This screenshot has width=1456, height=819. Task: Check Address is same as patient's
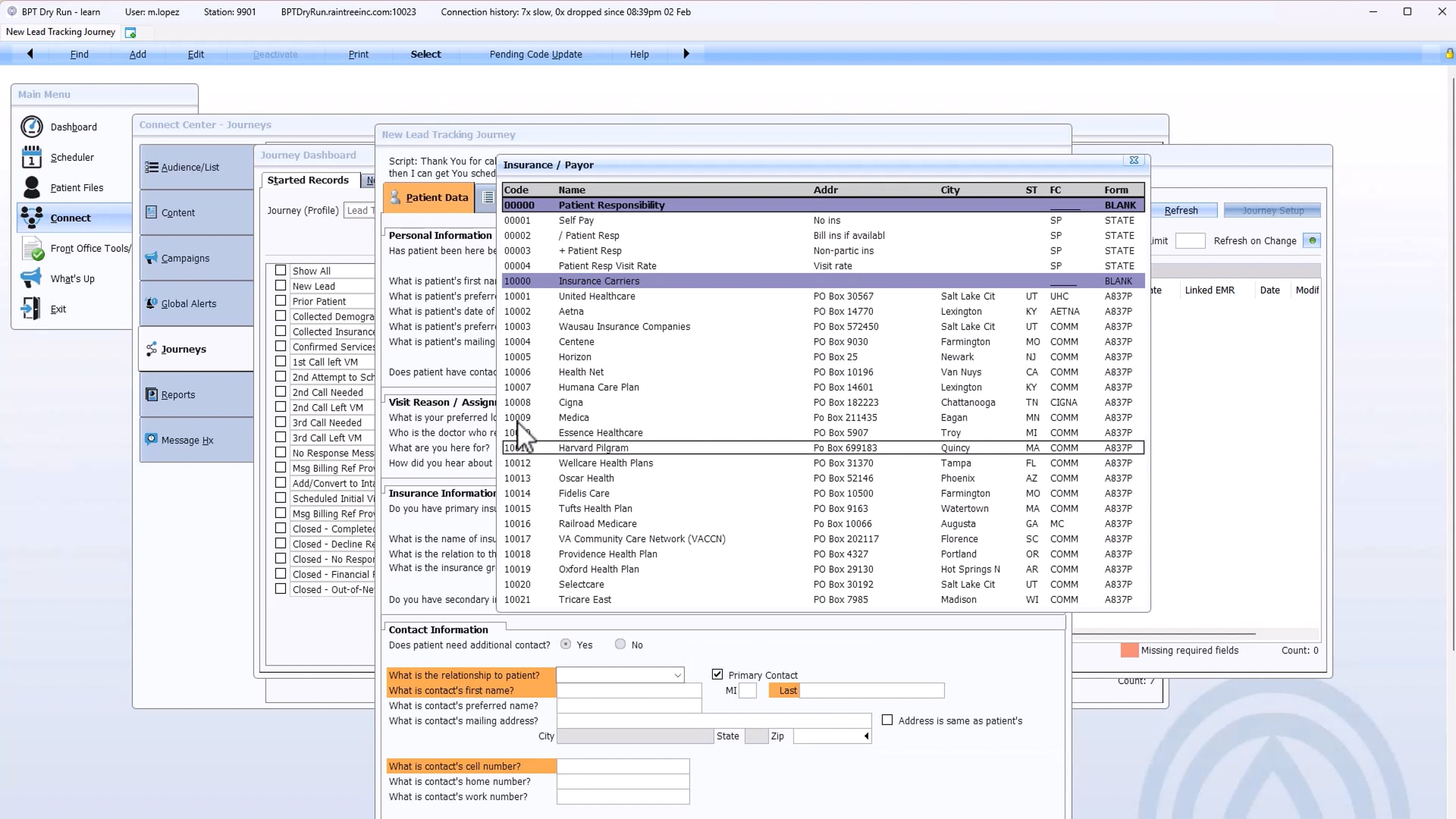click(887, 720)
